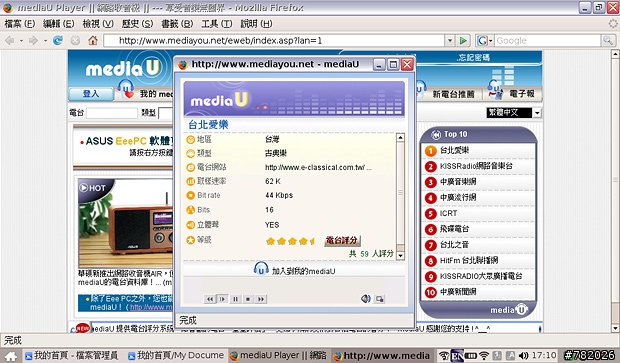
Task: Click the main page vertical scrollbar down arrow
Action: click(615, 328)
